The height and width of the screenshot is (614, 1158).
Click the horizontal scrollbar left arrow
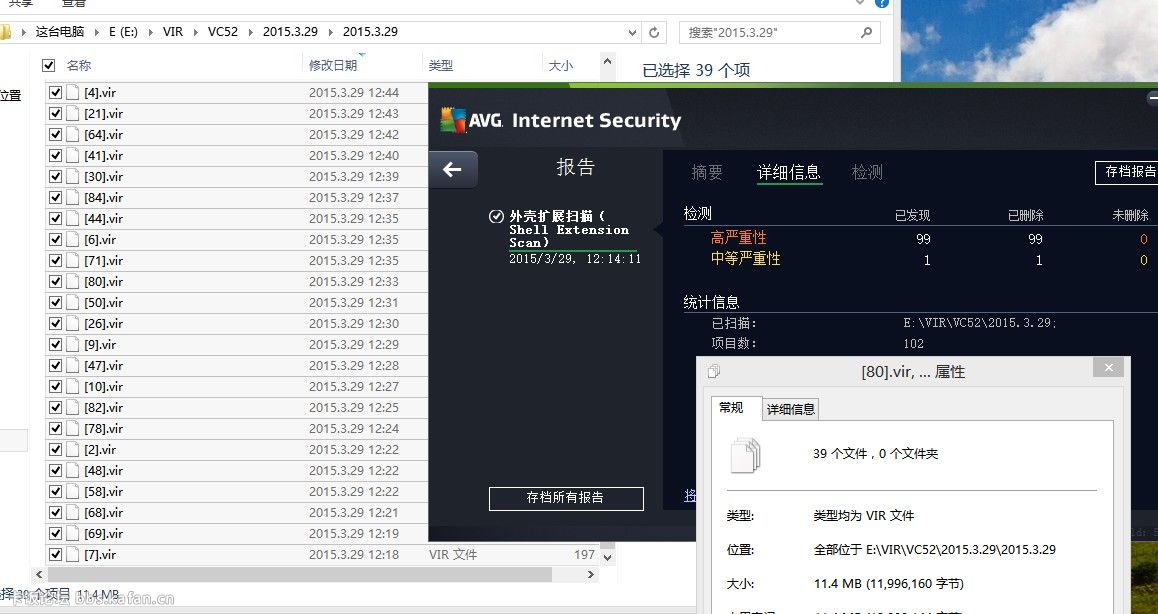[x=39, y=574]
